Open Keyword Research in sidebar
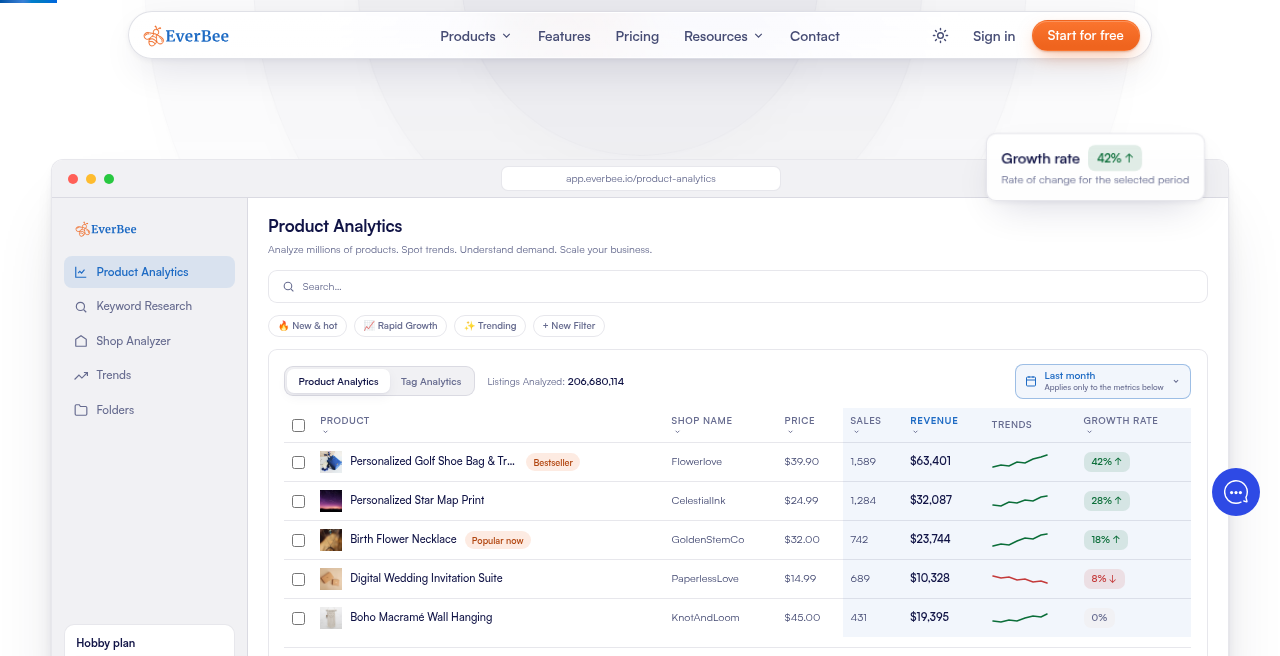 [150, 307]
